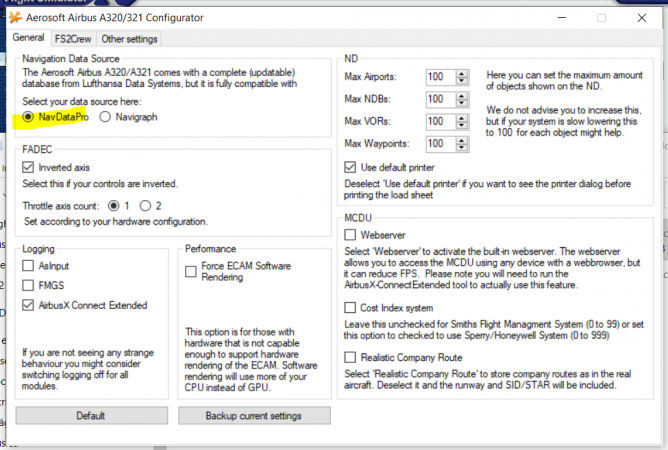Click the Aerosoft configurator title bar icon
The height and width of the screenshot is (450, 668).
tap(15, 17)
